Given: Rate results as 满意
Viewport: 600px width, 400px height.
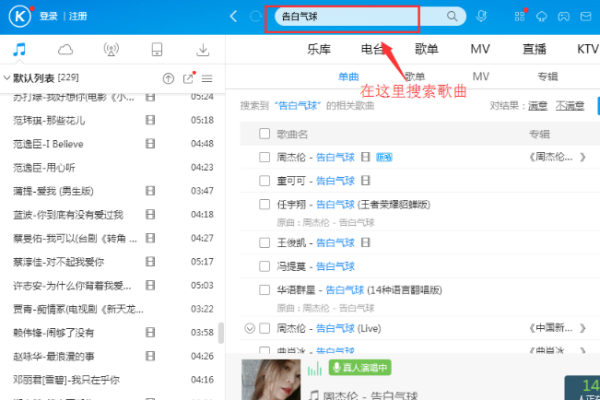Looking at the screenshot, I should [x=538, y=106].
